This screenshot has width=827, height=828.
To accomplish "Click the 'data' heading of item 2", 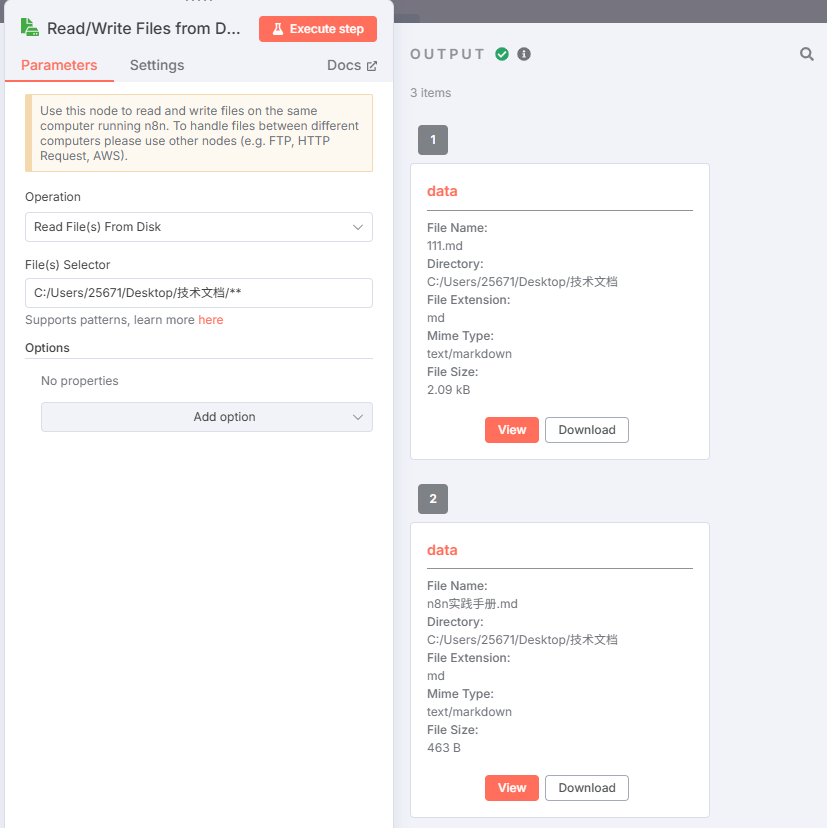I will tap(442, 550).
